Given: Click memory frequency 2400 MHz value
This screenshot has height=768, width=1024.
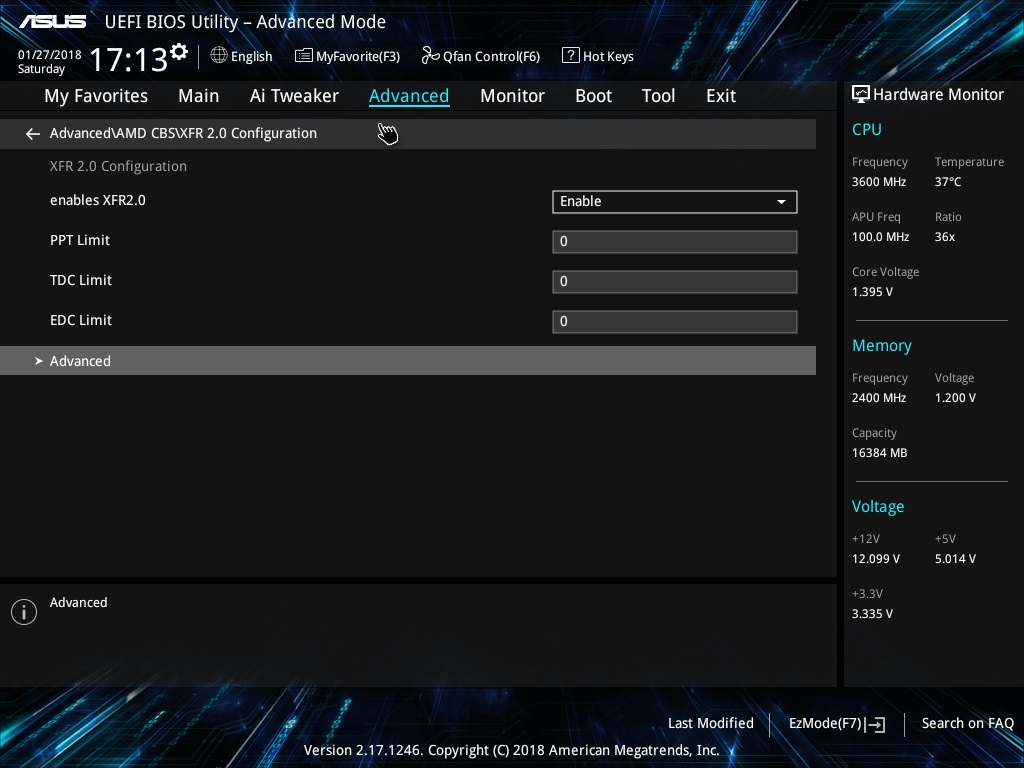Looking at the screenshot, I should tap(879, 398).
